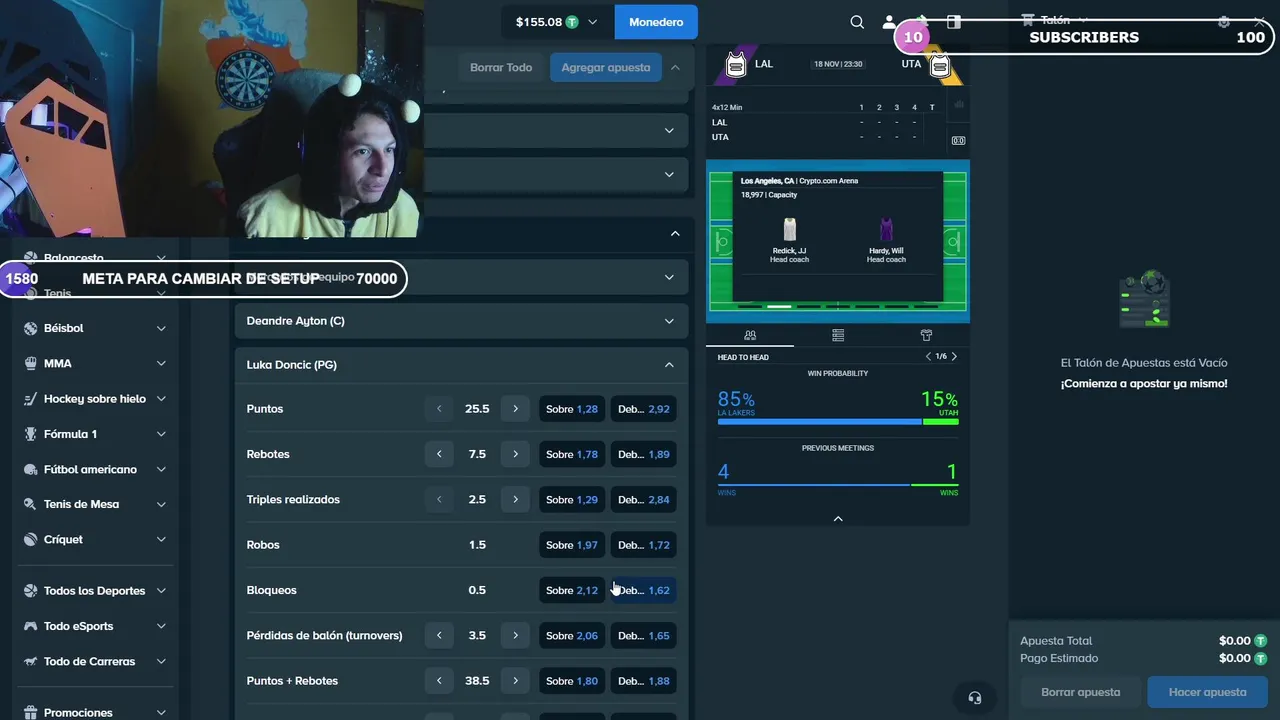
Task: Toggle the side panel layout icon
Action: point(954,22)
